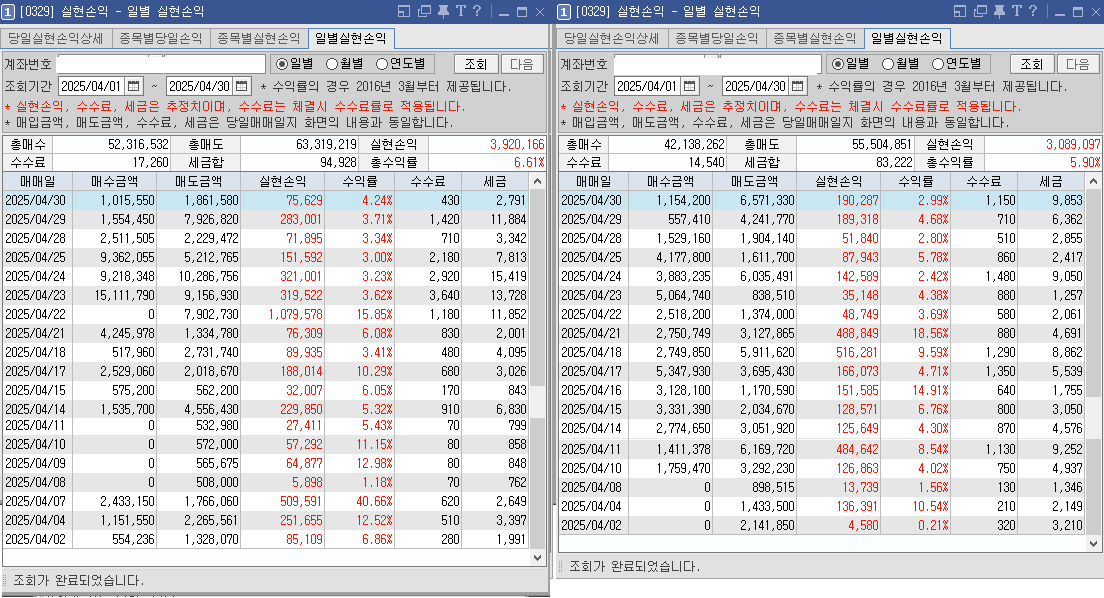Click the font size T icon in right window

1017,11
